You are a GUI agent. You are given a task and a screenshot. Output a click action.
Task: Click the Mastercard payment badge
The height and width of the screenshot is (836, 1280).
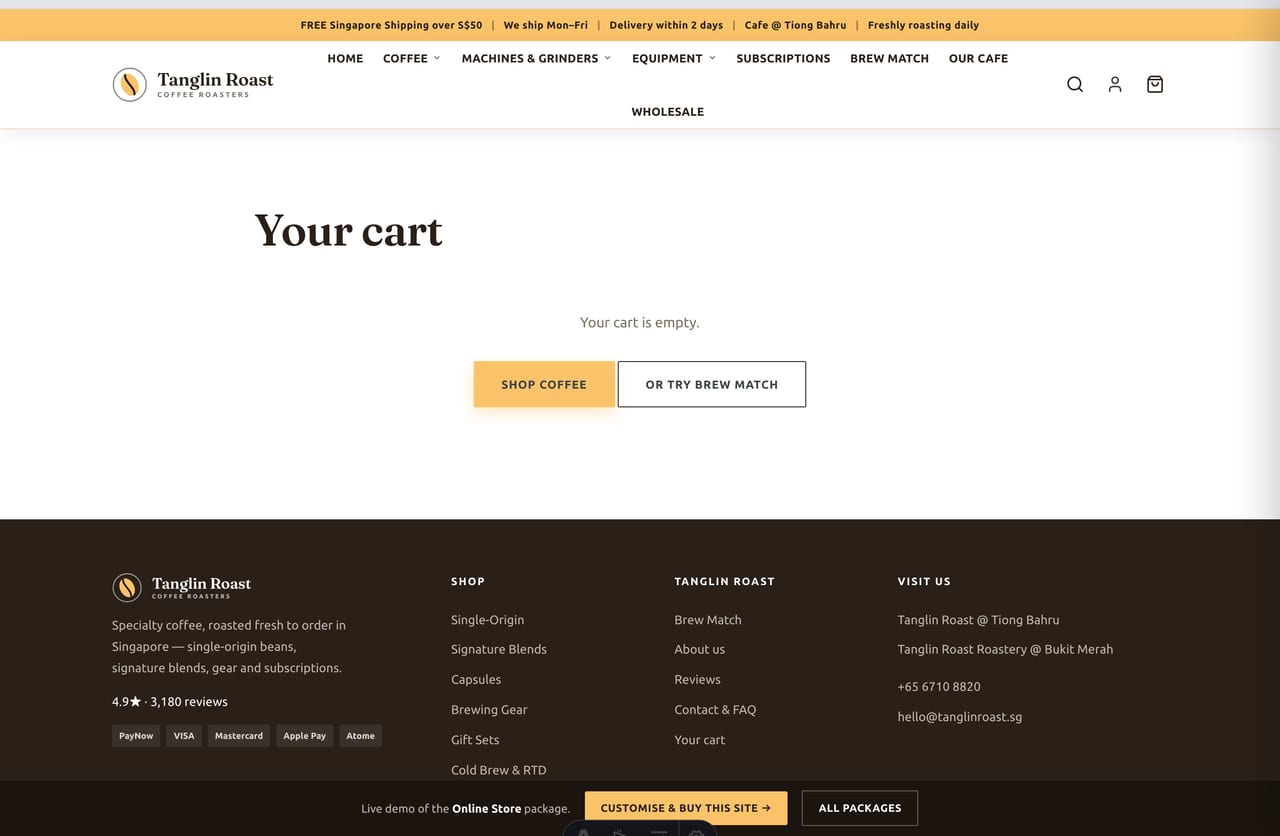click(x=239, y=736)
